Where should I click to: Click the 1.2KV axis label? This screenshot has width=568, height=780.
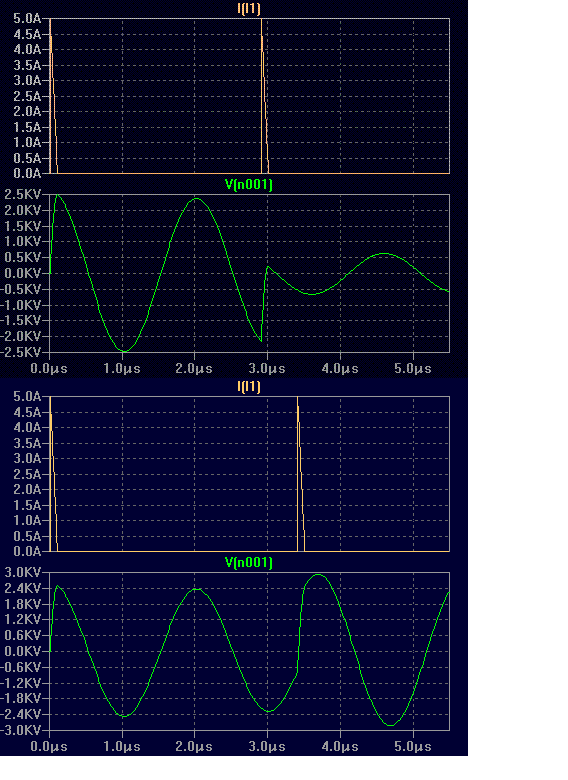pyautogui.click(x=22, y=620)
